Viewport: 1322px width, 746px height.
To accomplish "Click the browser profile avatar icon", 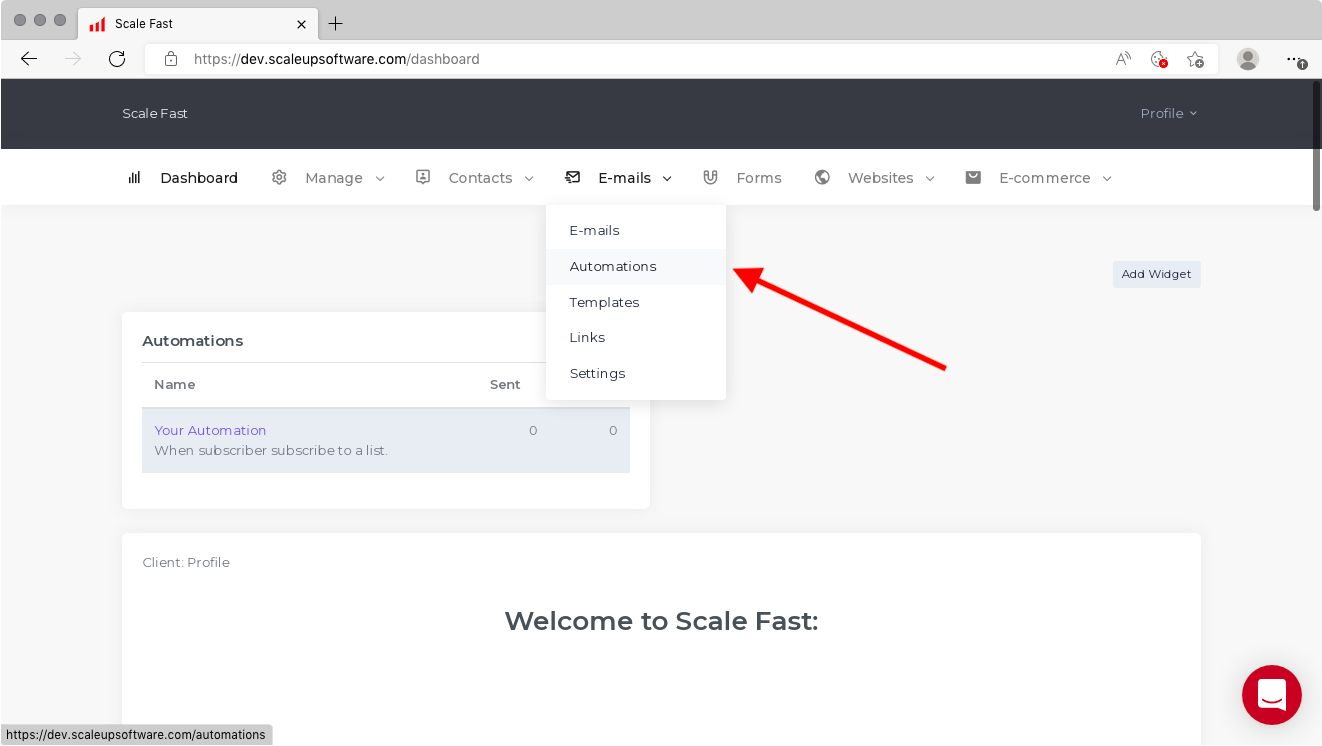I will click(1248, 59).
